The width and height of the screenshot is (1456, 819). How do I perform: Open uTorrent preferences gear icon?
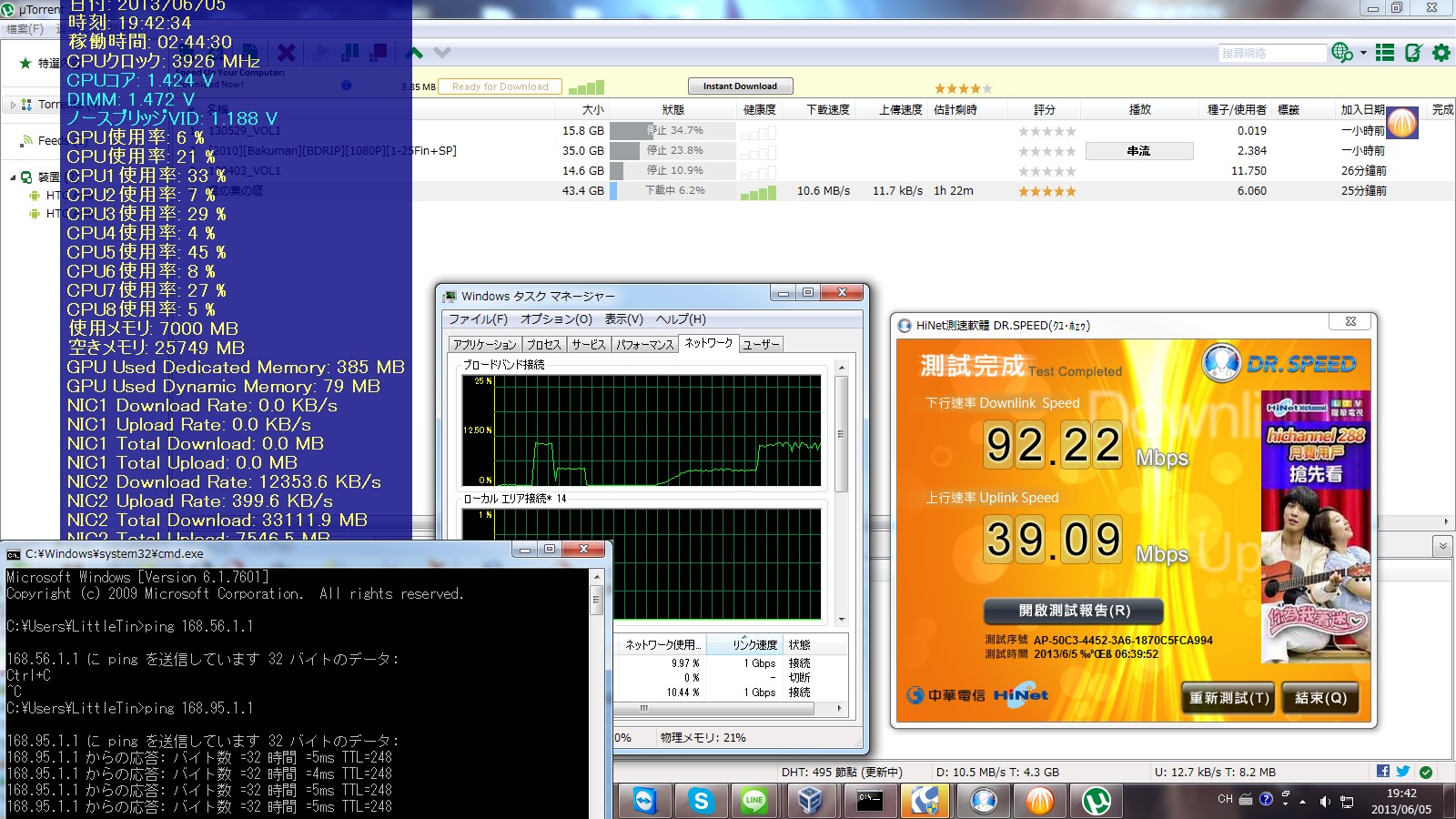1441,53
